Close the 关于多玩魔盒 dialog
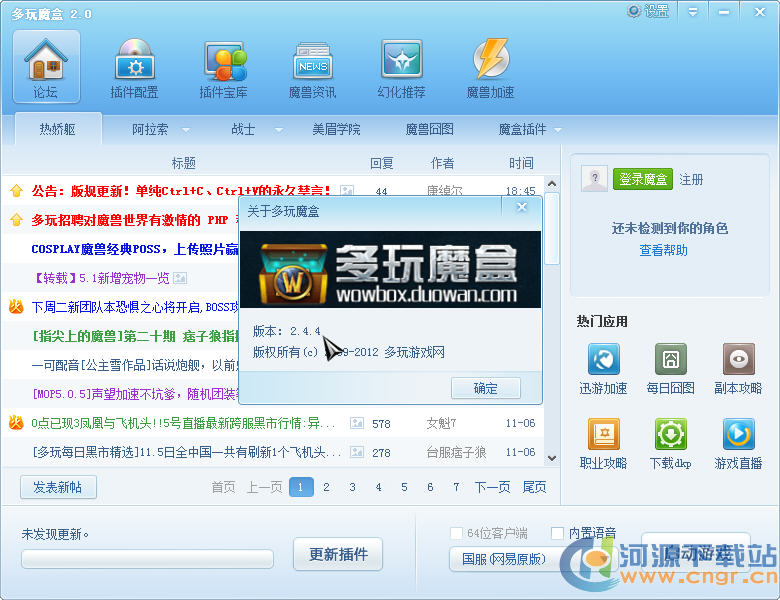 [521, 207]
